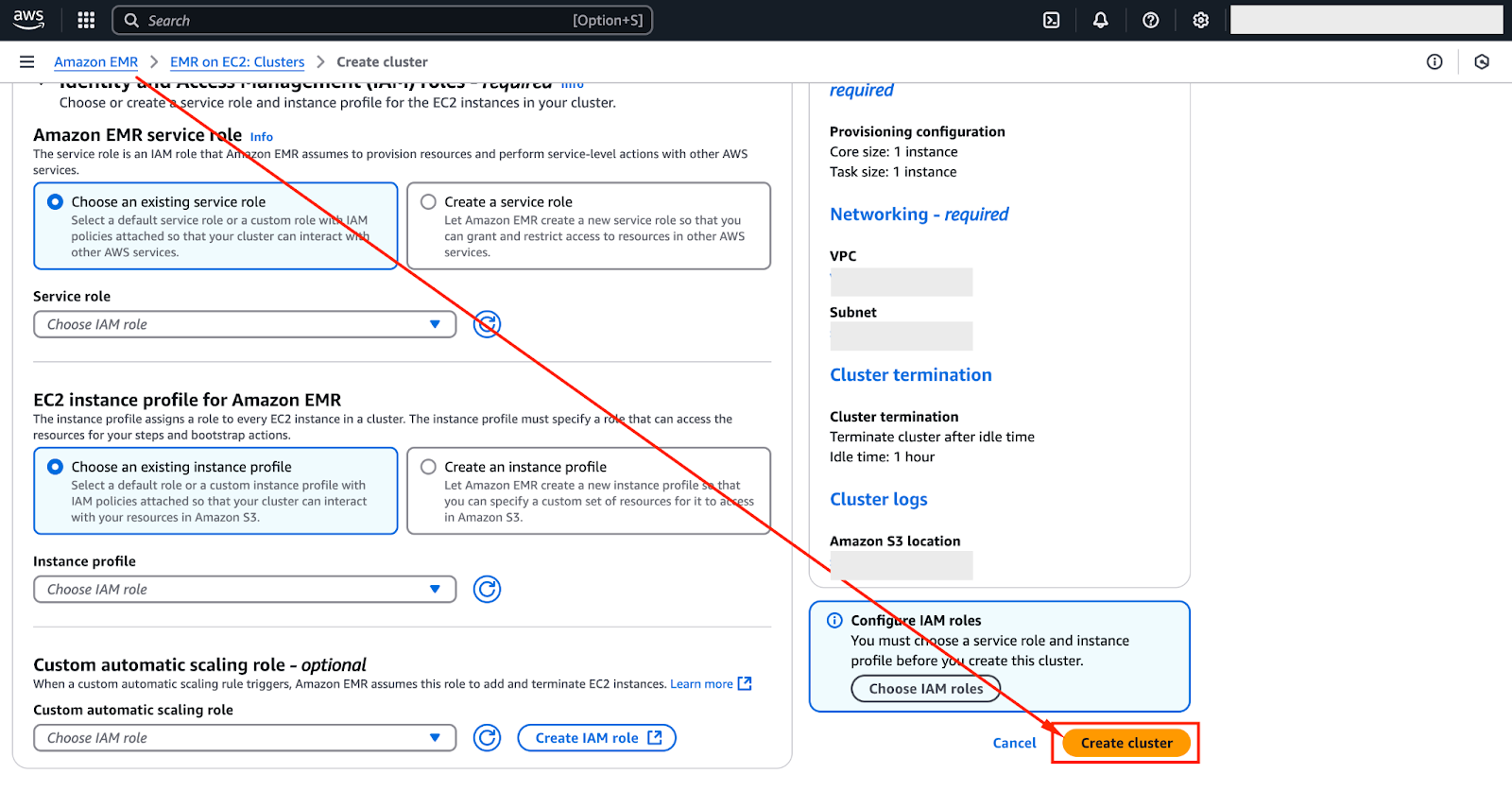Click 'Terminate cluster after idle time' text
Viewport: 1512px width, 791px height.
coord(932,437)
